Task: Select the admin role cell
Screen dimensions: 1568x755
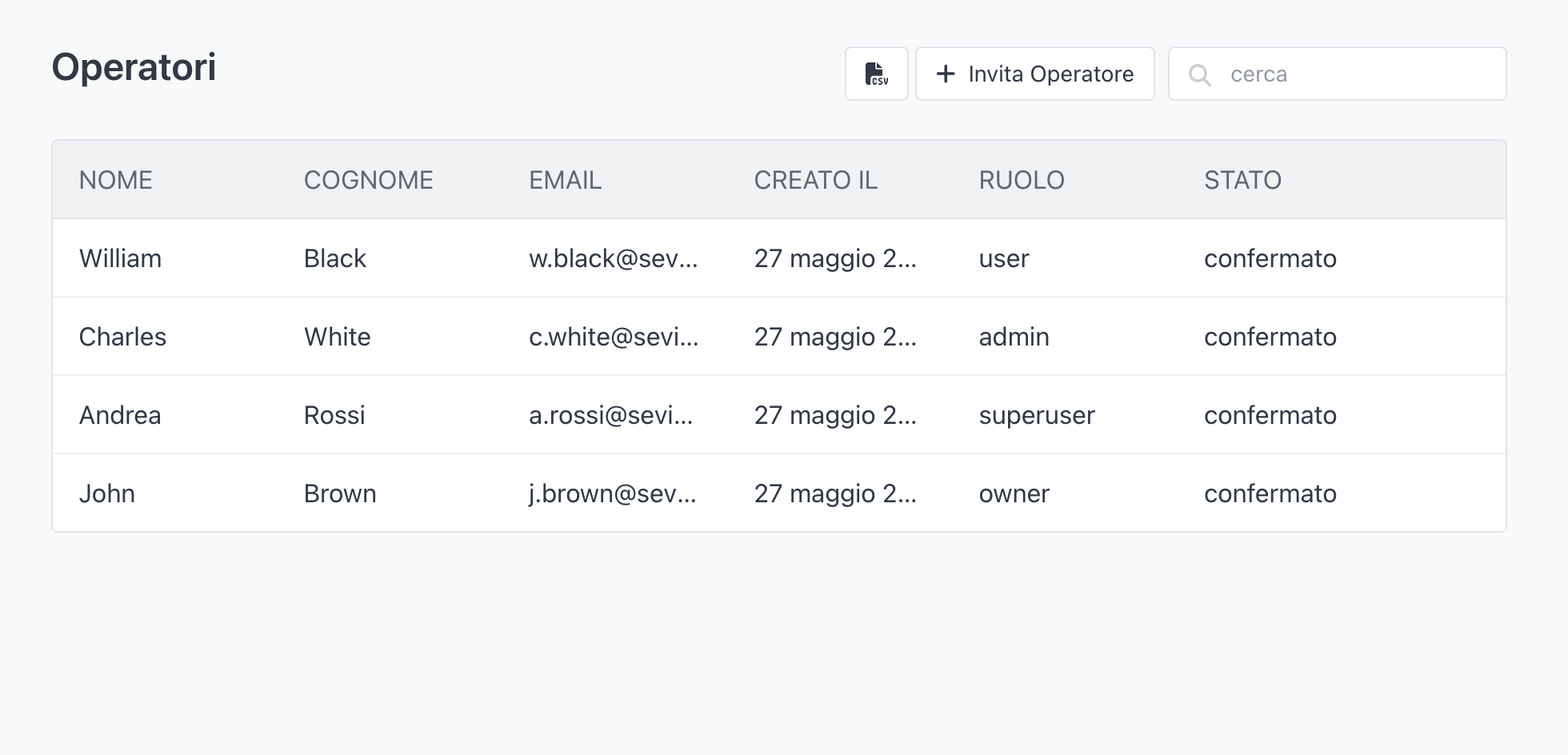Action: click(1014, 337)
